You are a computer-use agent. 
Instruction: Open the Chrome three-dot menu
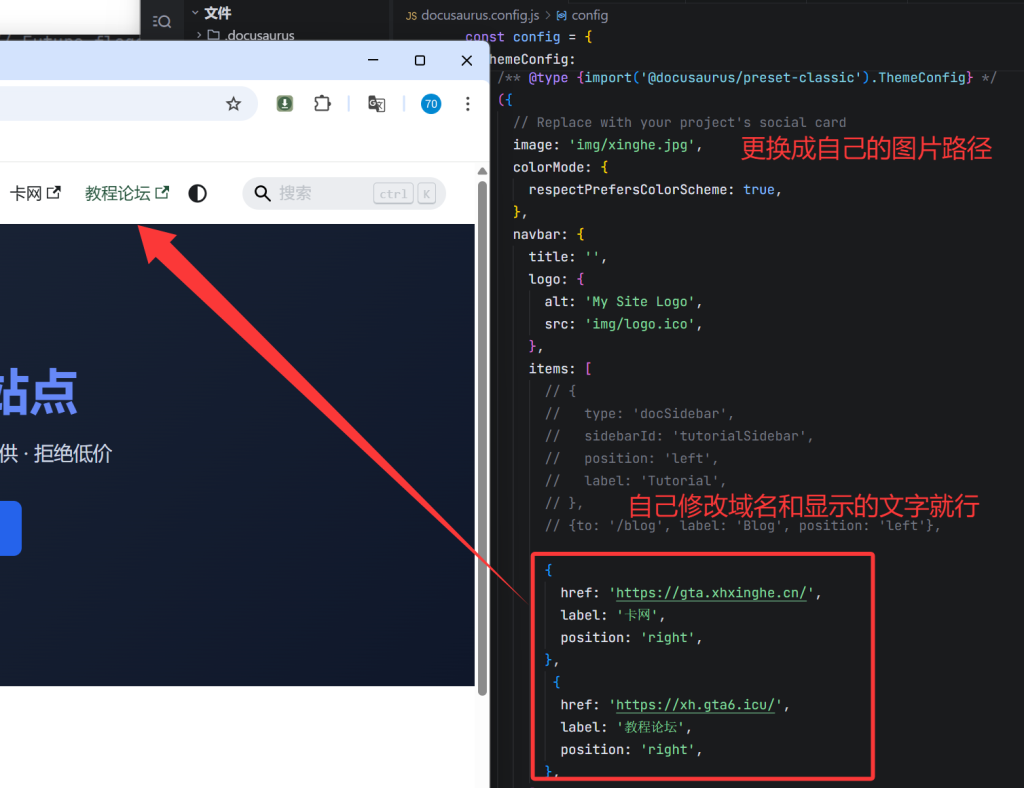coord(467,104)
